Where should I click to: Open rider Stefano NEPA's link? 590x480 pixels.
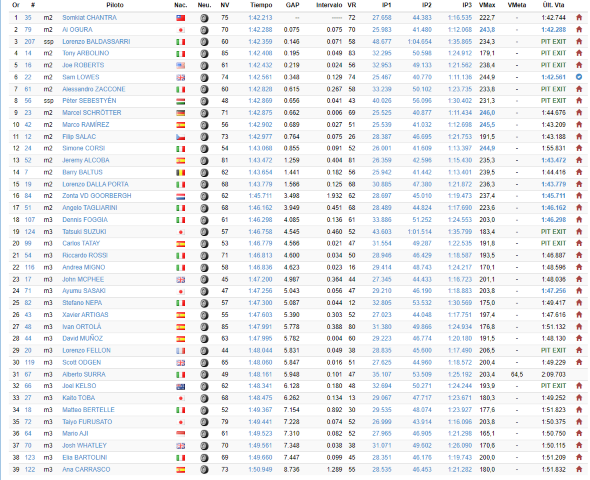click(82, 303)
